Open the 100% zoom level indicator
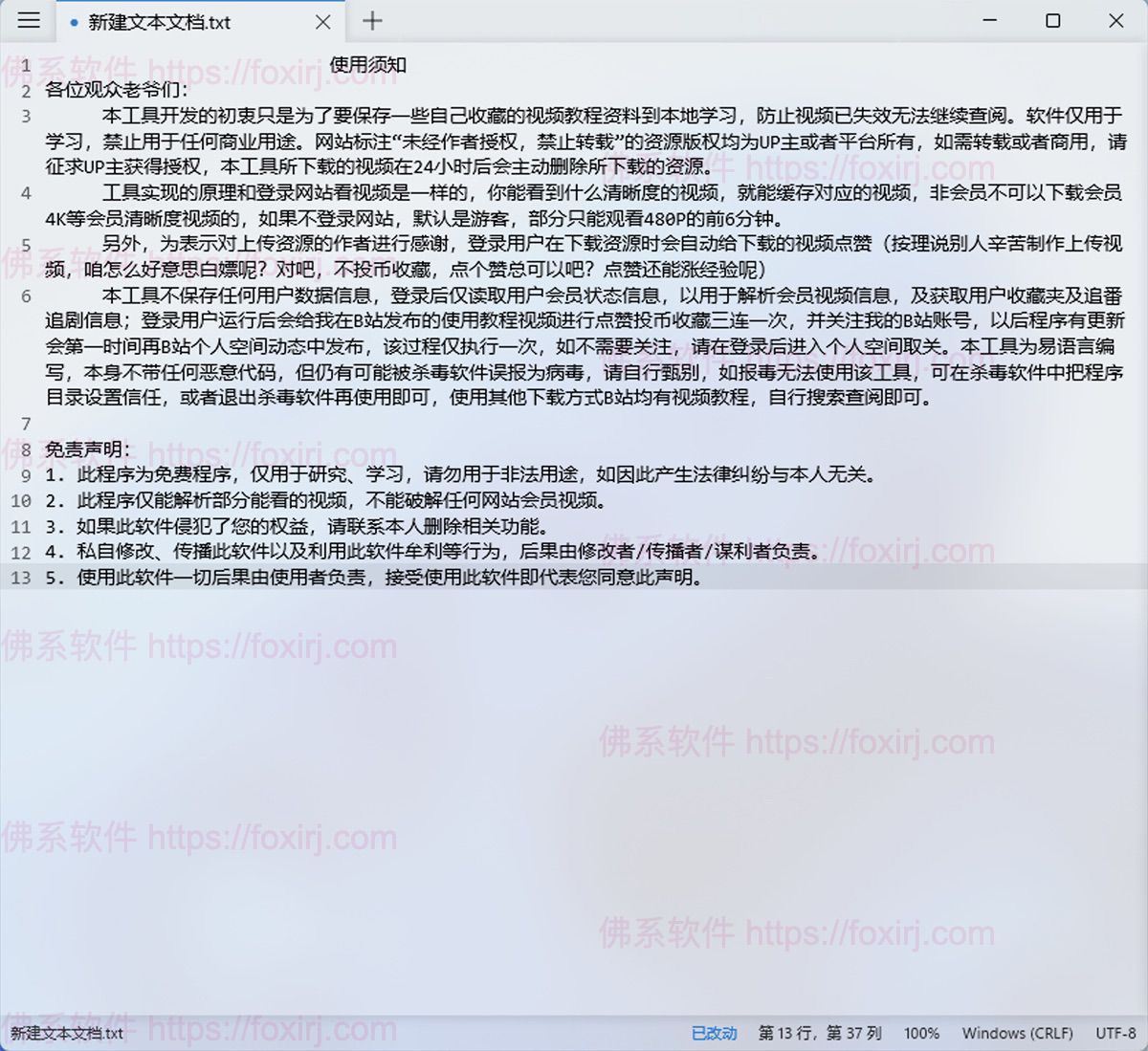 pos(921,1034)
